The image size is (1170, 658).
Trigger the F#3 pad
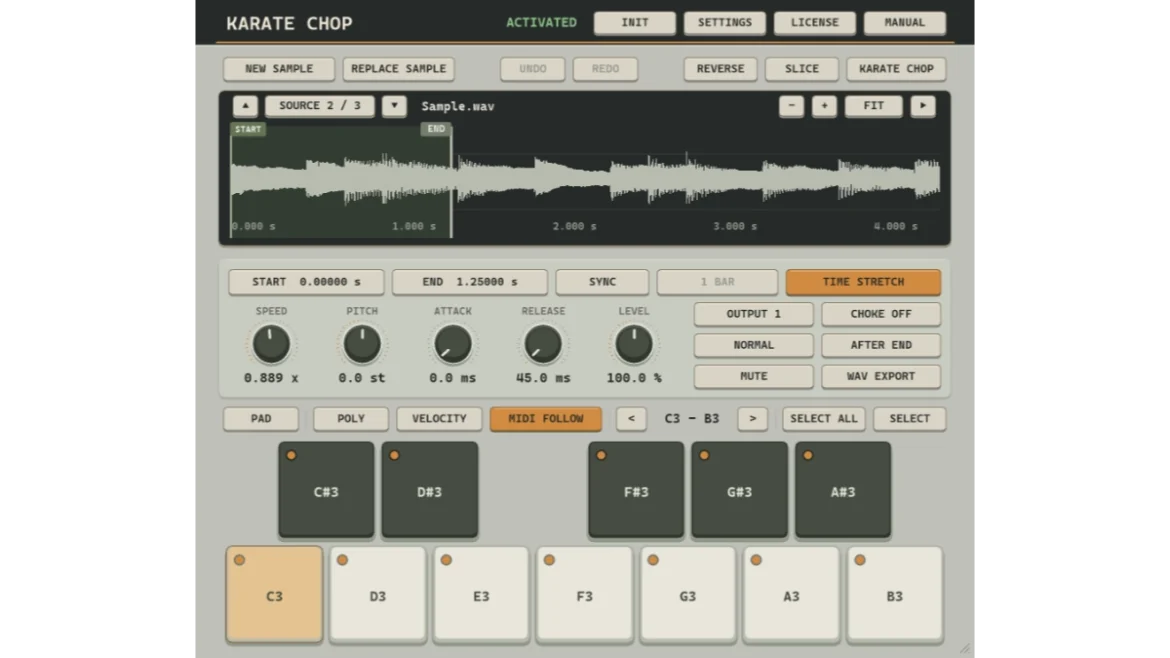coord(636,489)
